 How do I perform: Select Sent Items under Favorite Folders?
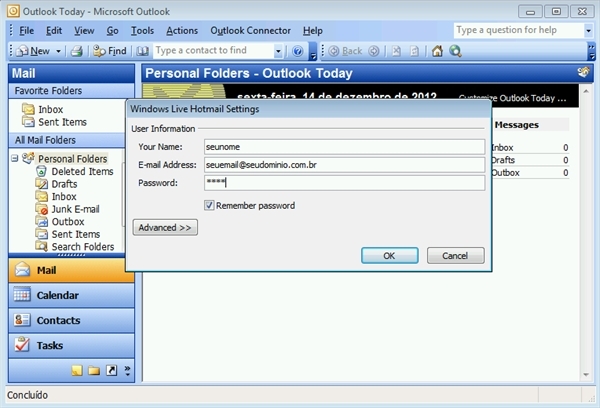(x=54, y=122)
